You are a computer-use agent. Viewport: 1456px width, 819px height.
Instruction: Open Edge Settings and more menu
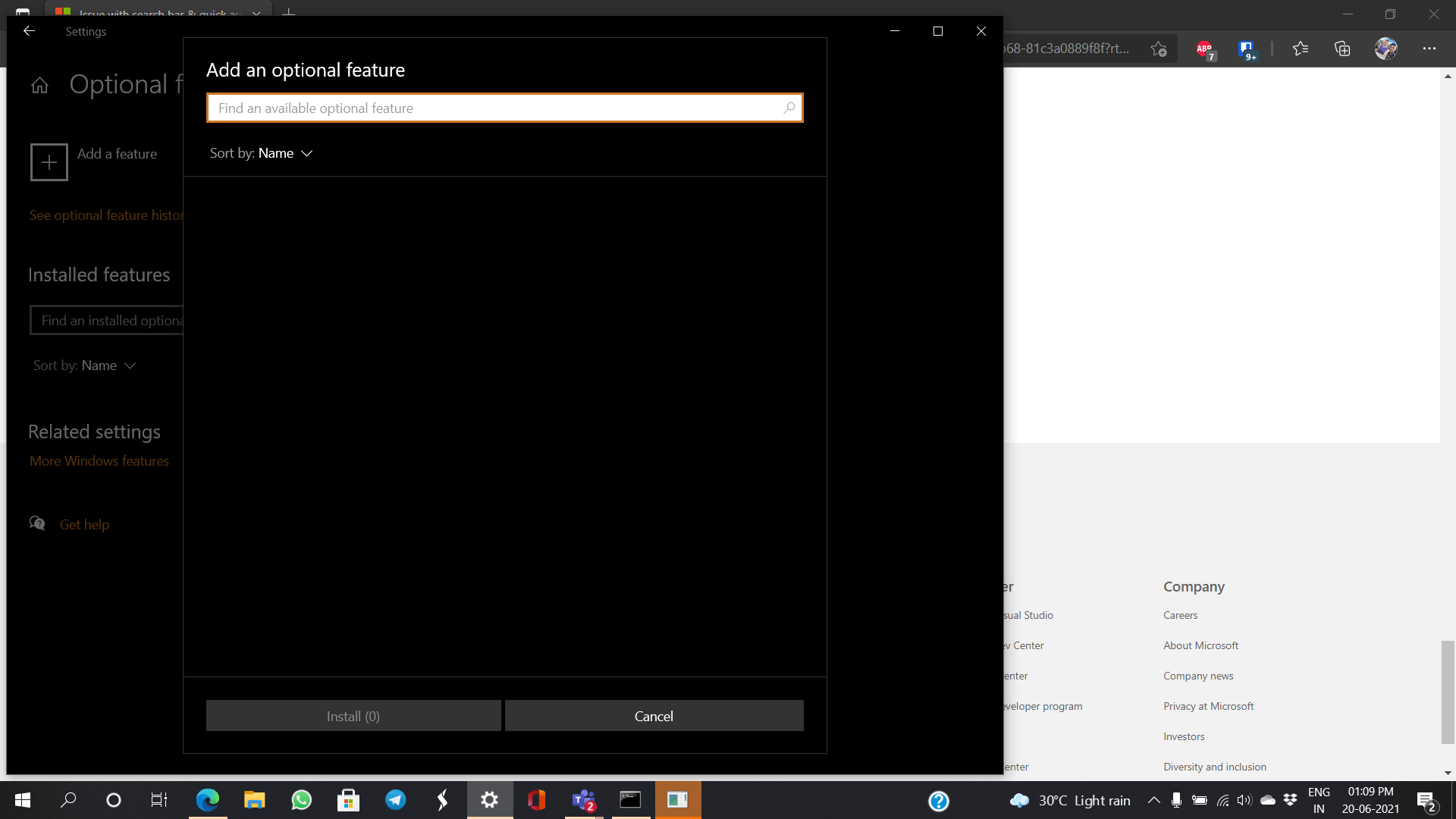(1429, 49)
